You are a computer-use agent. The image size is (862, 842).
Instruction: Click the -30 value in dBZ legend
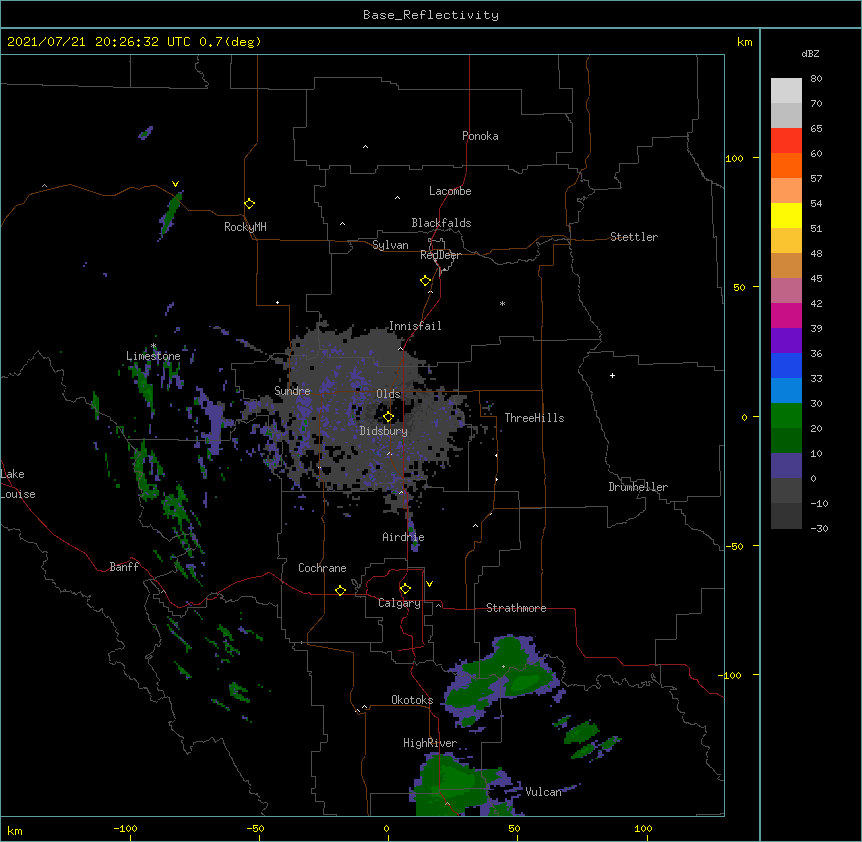[x=819, y=528]
